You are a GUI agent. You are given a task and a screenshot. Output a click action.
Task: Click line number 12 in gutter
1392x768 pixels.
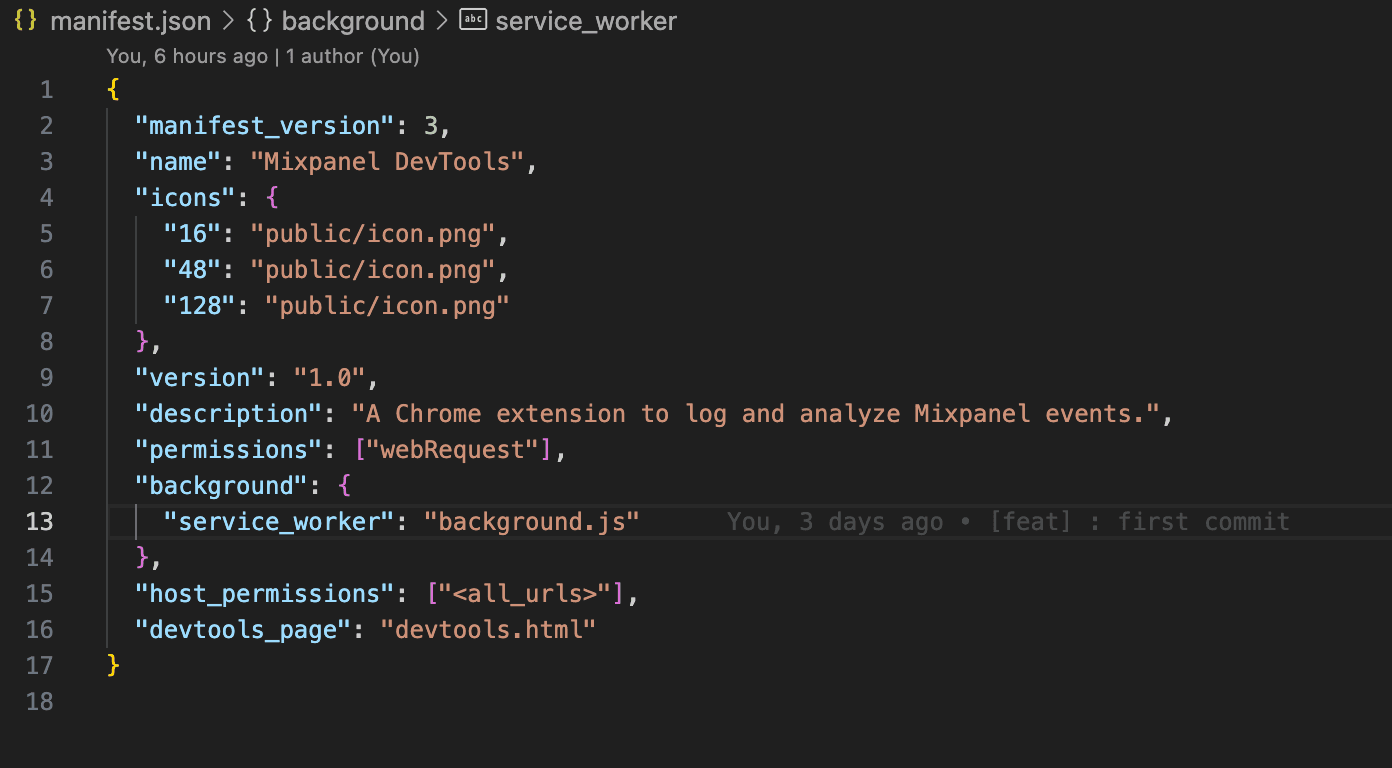pyautogui.click(x=40, y=486)
